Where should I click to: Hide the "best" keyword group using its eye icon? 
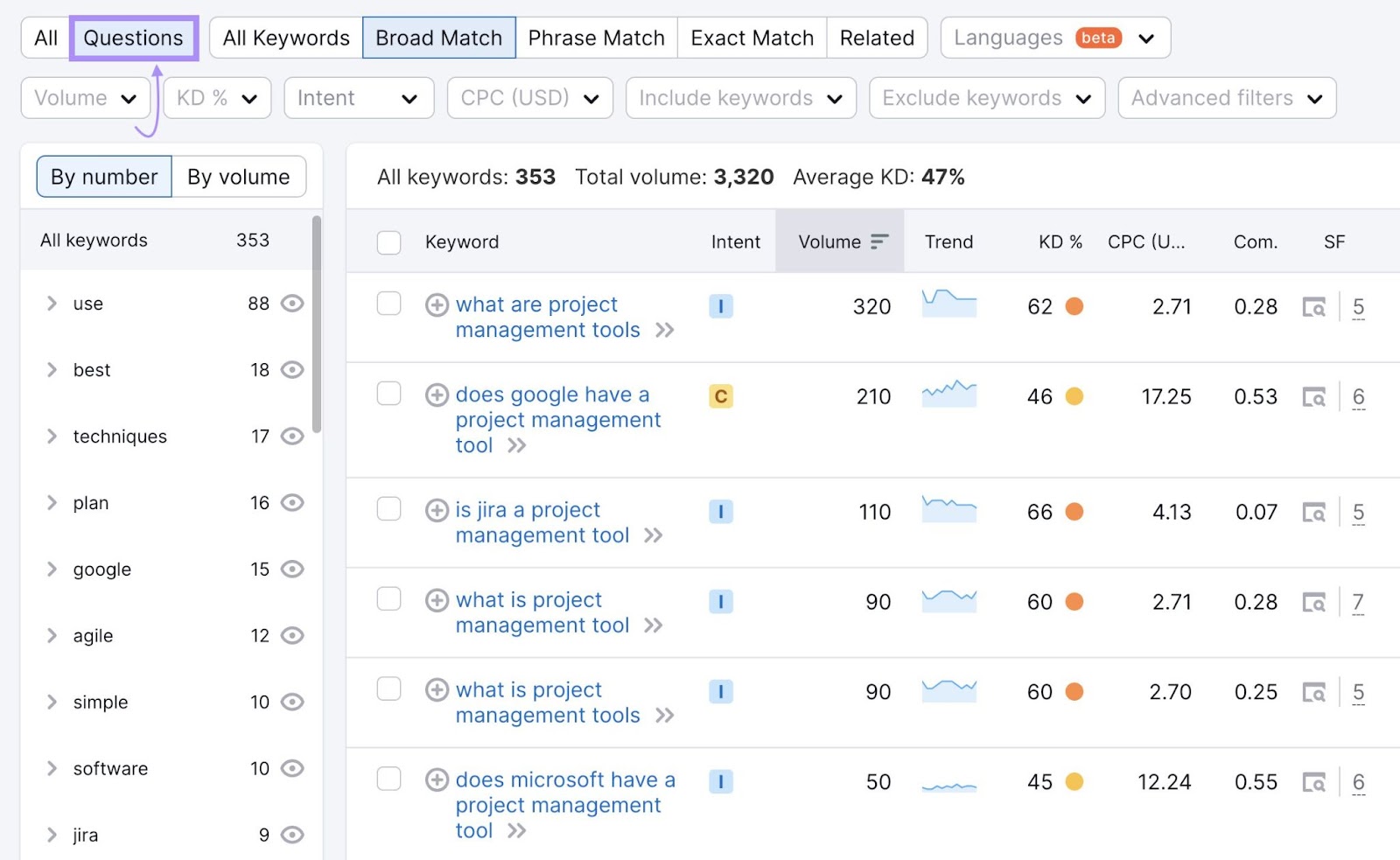click(x=291, y=369)
